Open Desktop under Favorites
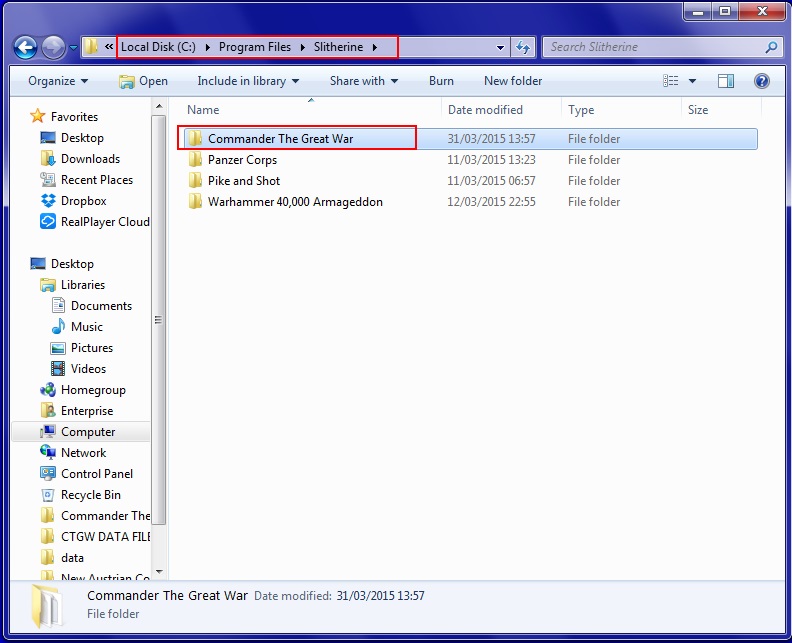The image size is (792, 643). [x=81, y=137]
